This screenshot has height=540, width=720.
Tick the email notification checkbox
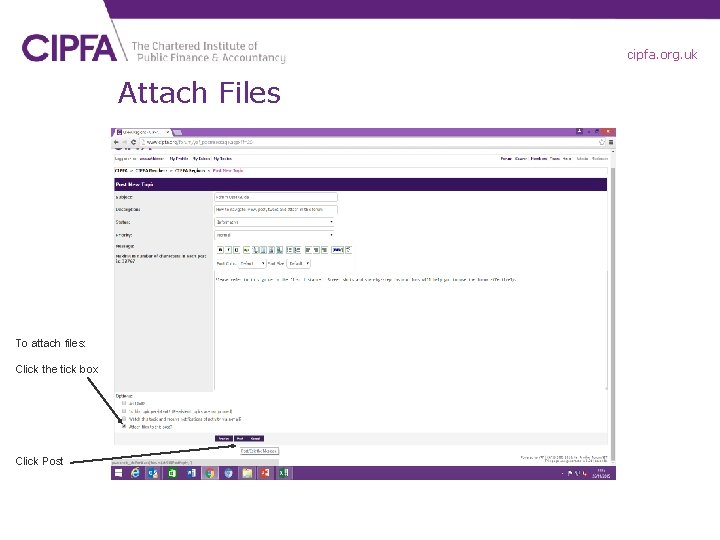coord(124,419)
